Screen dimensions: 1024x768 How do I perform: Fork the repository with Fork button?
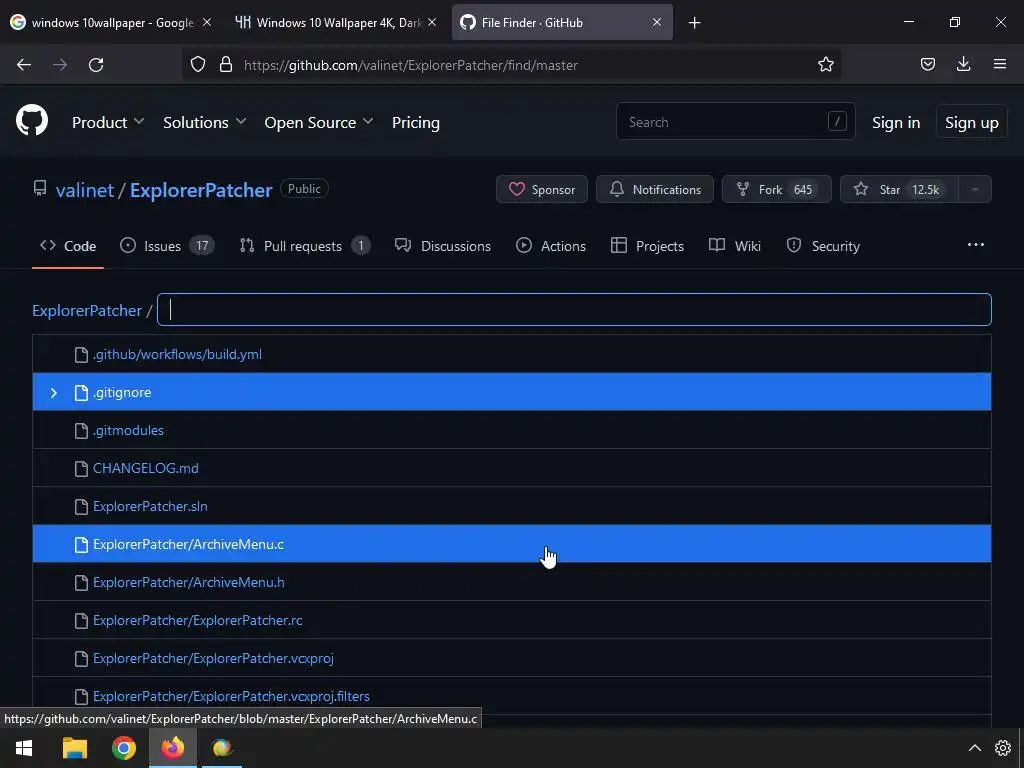pyautogui.click(x=776, y=189)
